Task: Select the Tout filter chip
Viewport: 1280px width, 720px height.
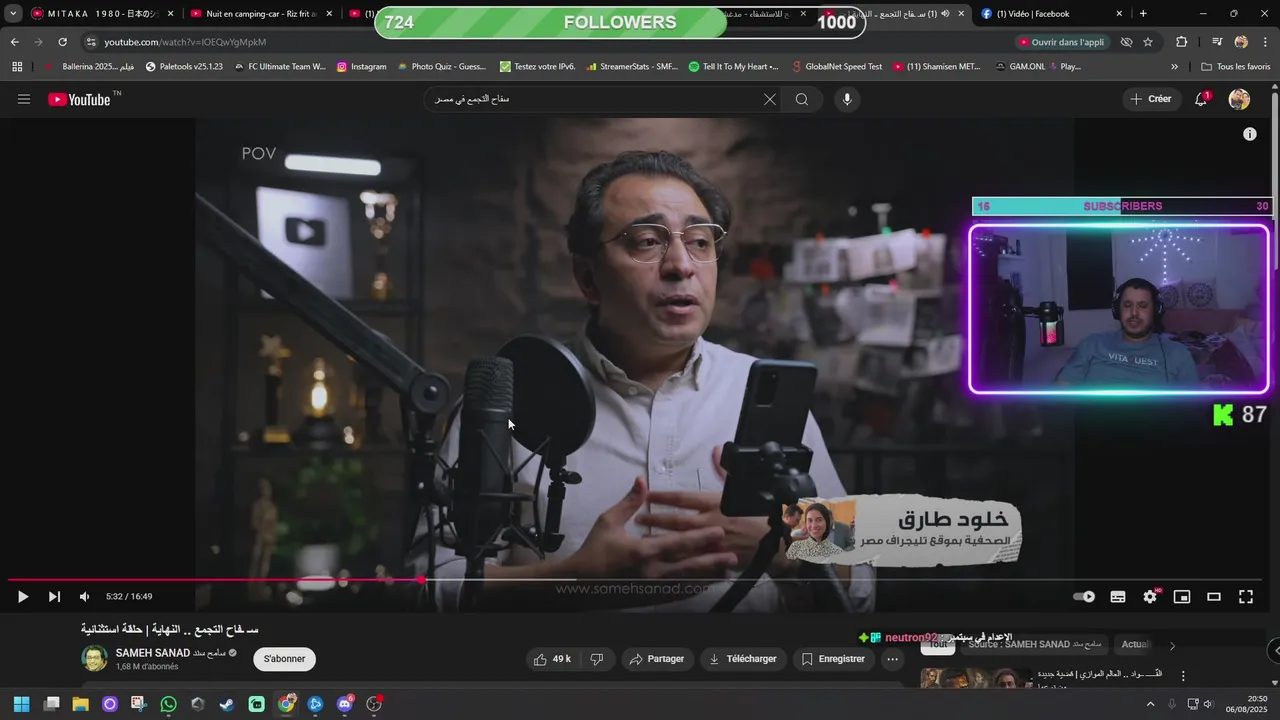Action: [x=938, y=645]
